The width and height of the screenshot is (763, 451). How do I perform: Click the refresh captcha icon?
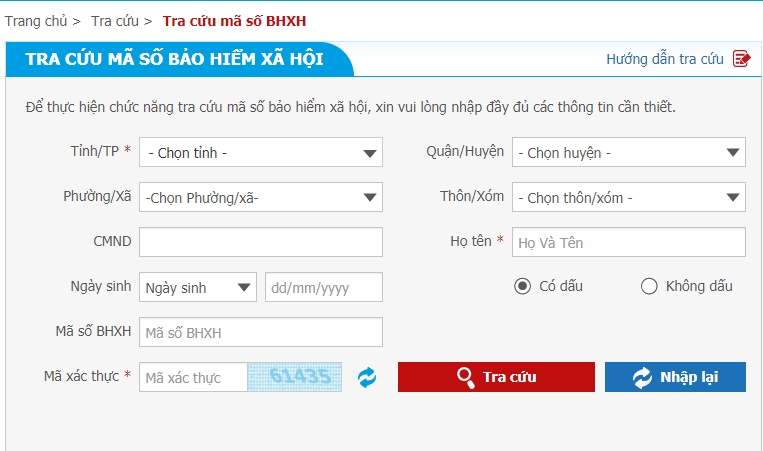point(367,377)
